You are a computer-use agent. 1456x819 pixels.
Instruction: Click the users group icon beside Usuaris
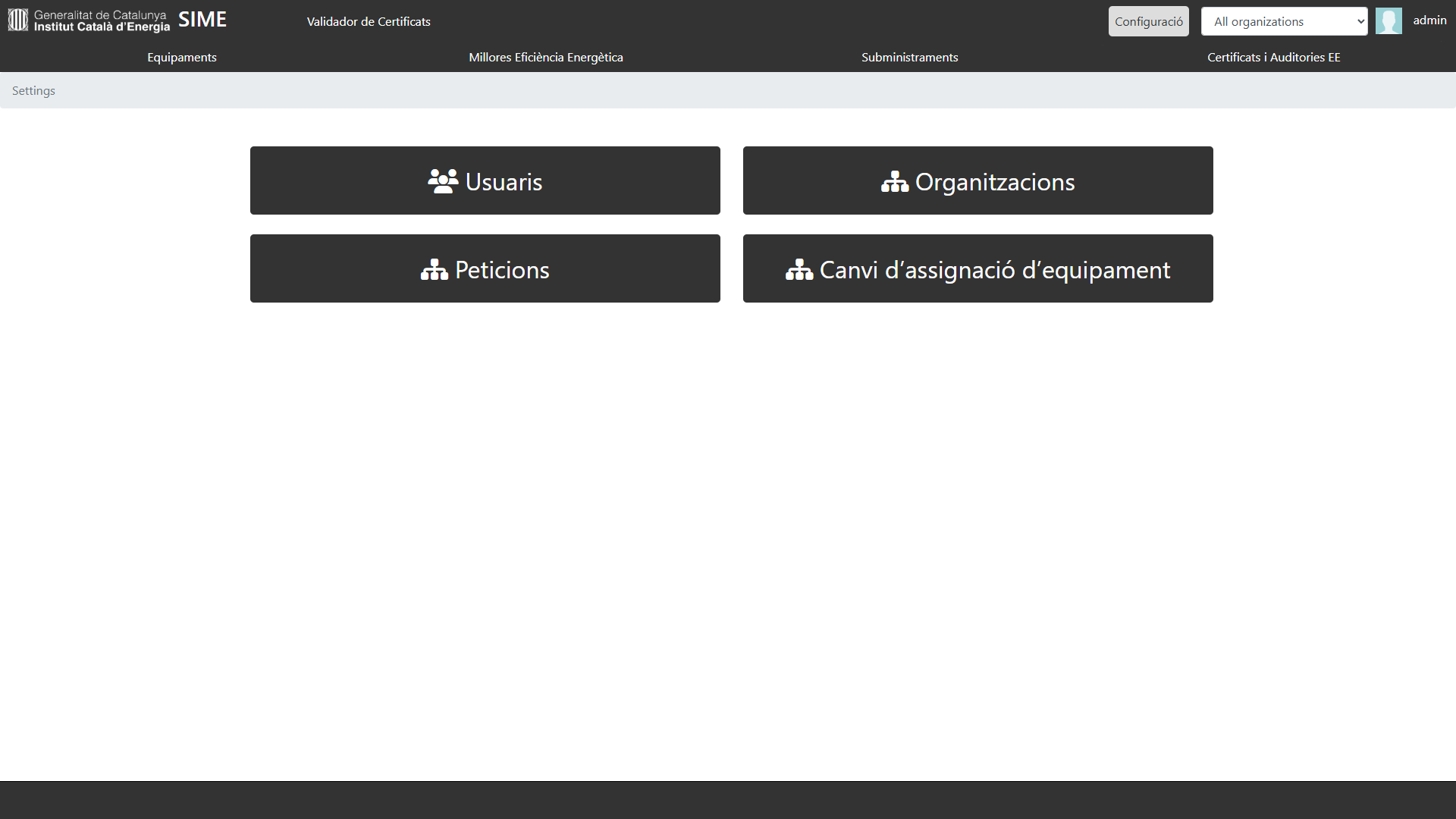click(443, 181)
